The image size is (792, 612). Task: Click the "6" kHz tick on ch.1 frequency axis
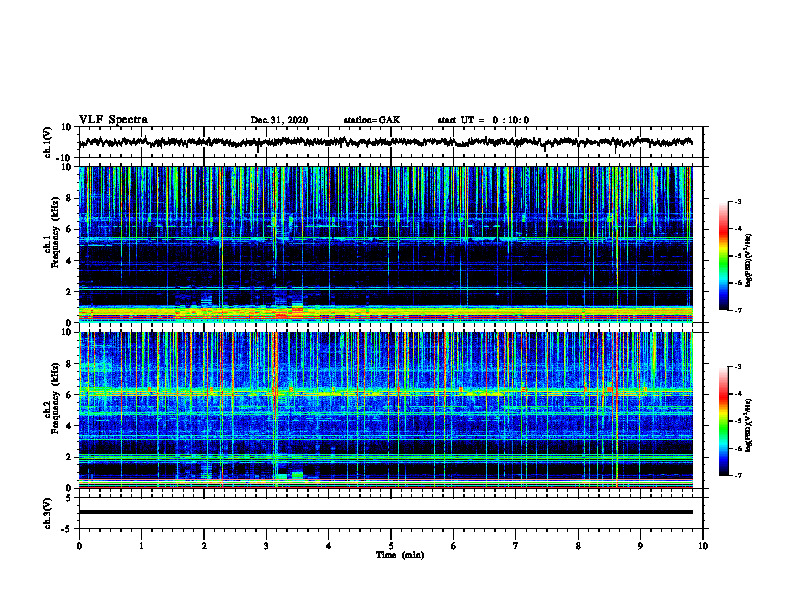(70, 229)
